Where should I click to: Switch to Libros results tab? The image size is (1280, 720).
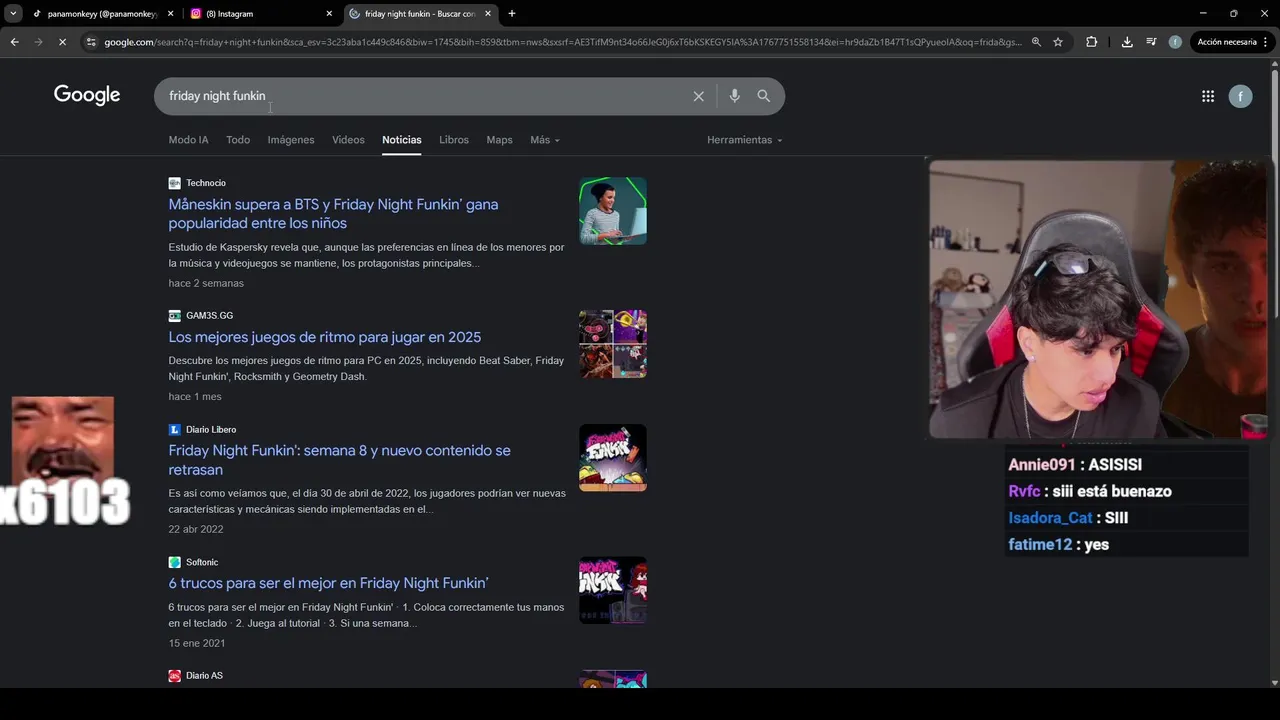454,140
